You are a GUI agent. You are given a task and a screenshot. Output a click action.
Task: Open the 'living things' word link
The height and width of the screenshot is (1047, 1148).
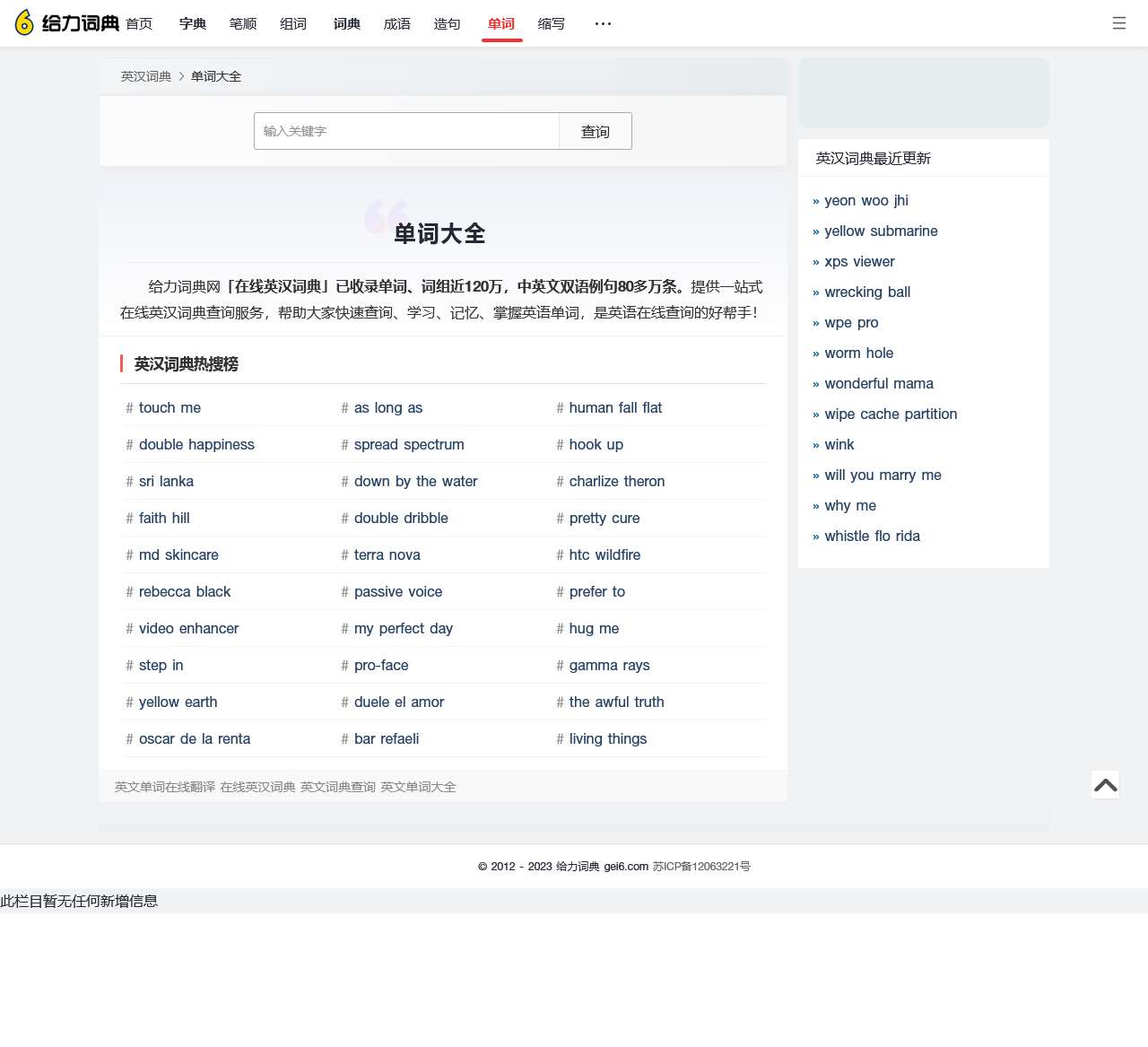pyautogui.click(x=607, y=739)
